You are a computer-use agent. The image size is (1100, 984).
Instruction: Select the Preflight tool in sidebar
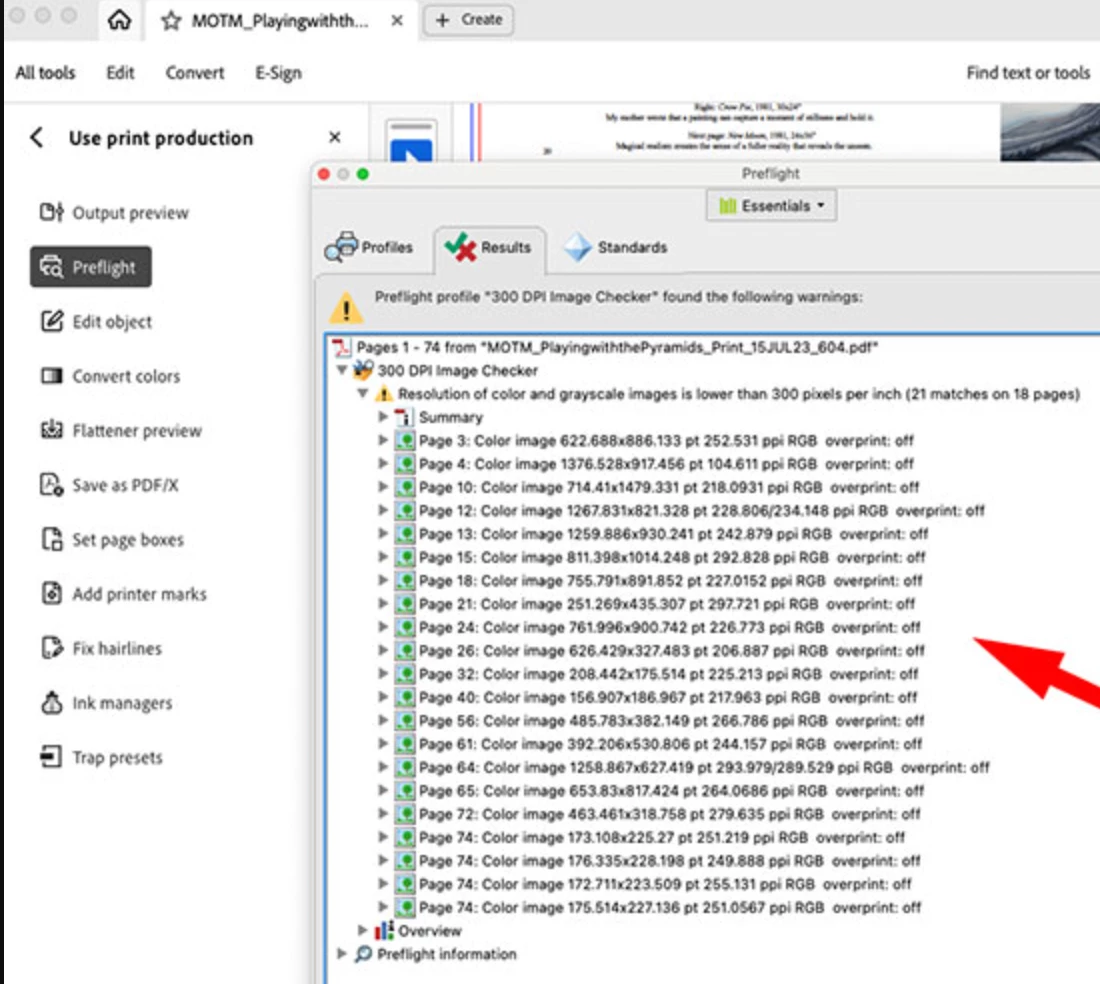pos(90,267)
